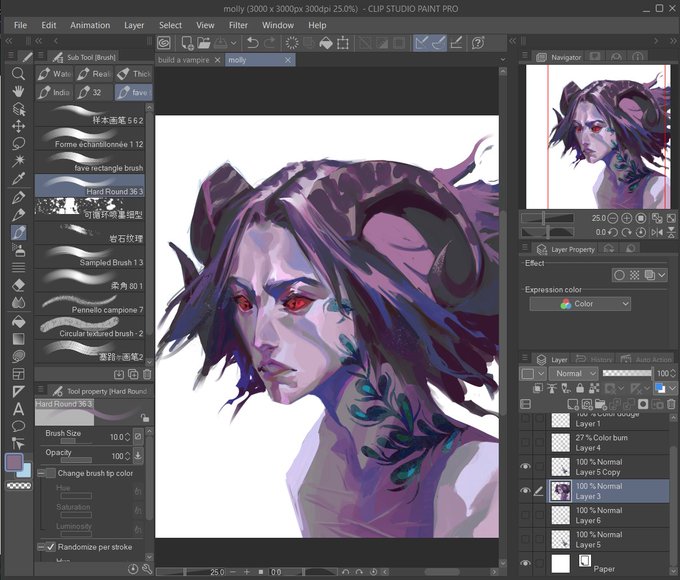
Task: Select the Thick sub tool group
Action: tap(134, 74)
